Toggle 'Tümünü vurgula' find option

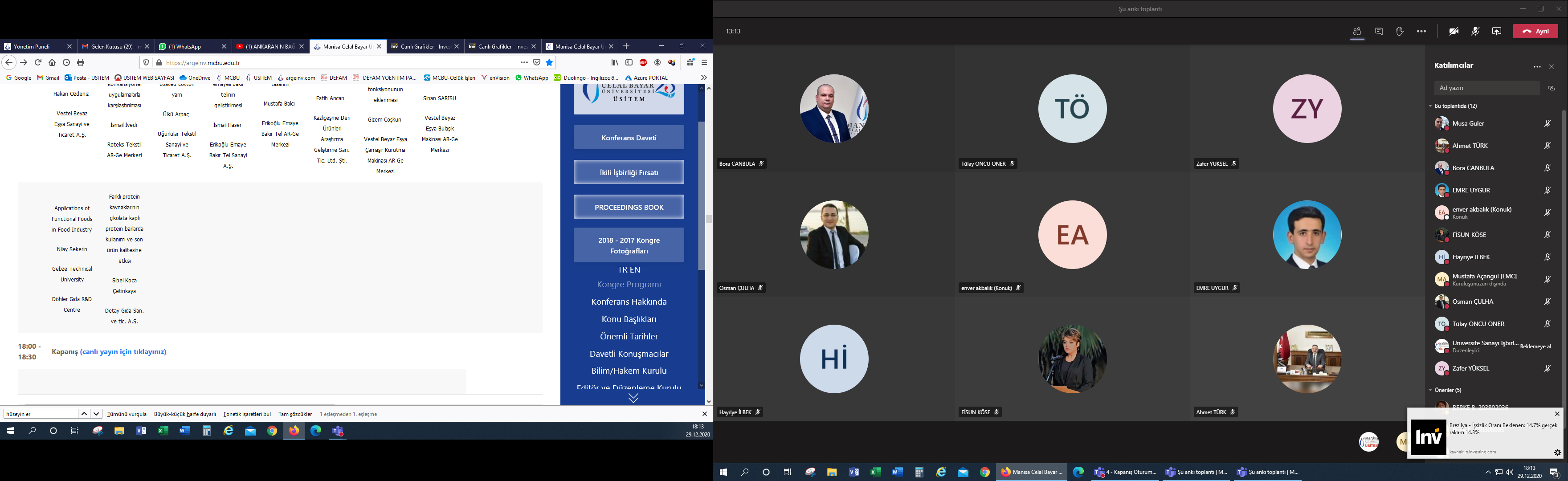pyautogui.click(x=127, y=414)
